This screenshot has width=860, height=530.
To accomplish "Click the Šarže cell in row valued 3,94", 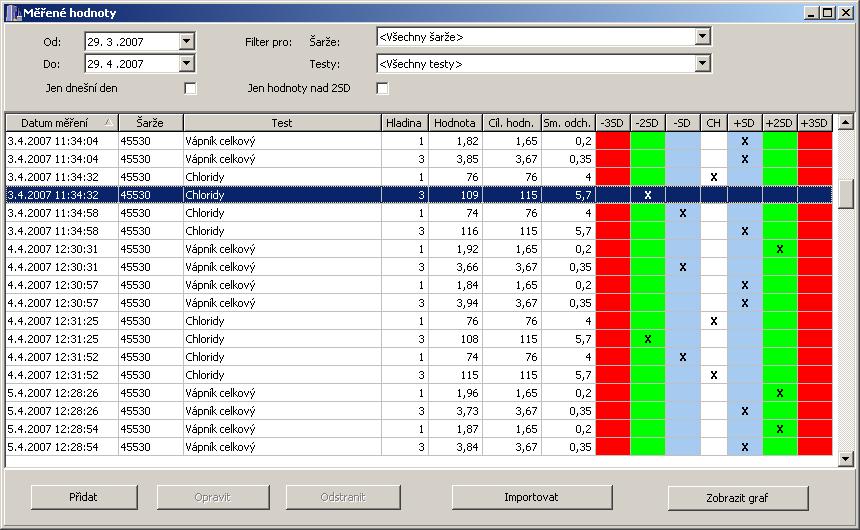I will point(151,303).
